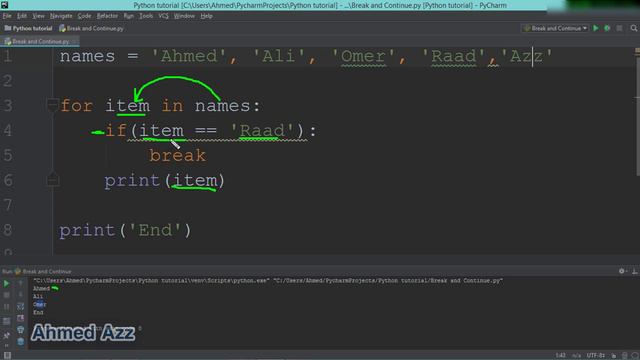Click the line:column position in status bar
This screenshot has width=640, height=360.
coord(560,356)
